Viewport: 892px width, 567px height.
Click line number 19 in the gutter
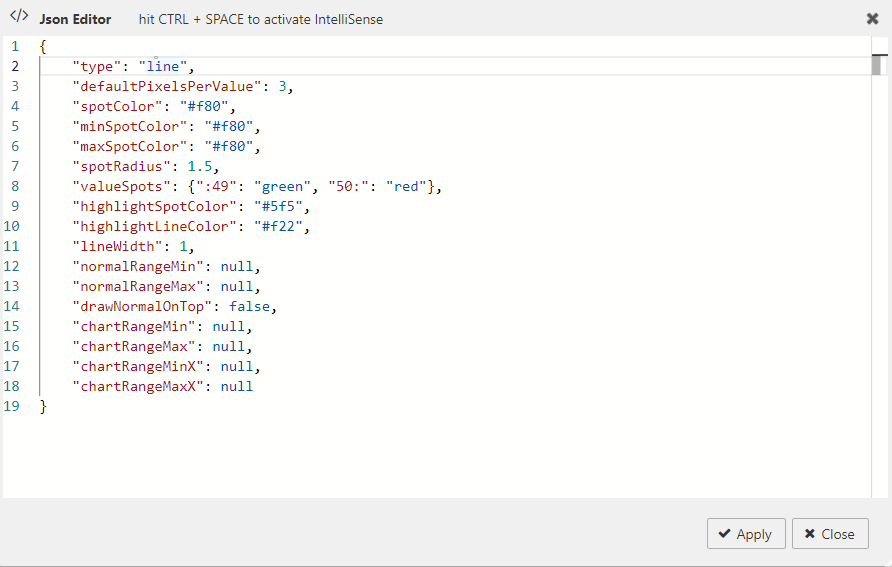tap(12, 407)
